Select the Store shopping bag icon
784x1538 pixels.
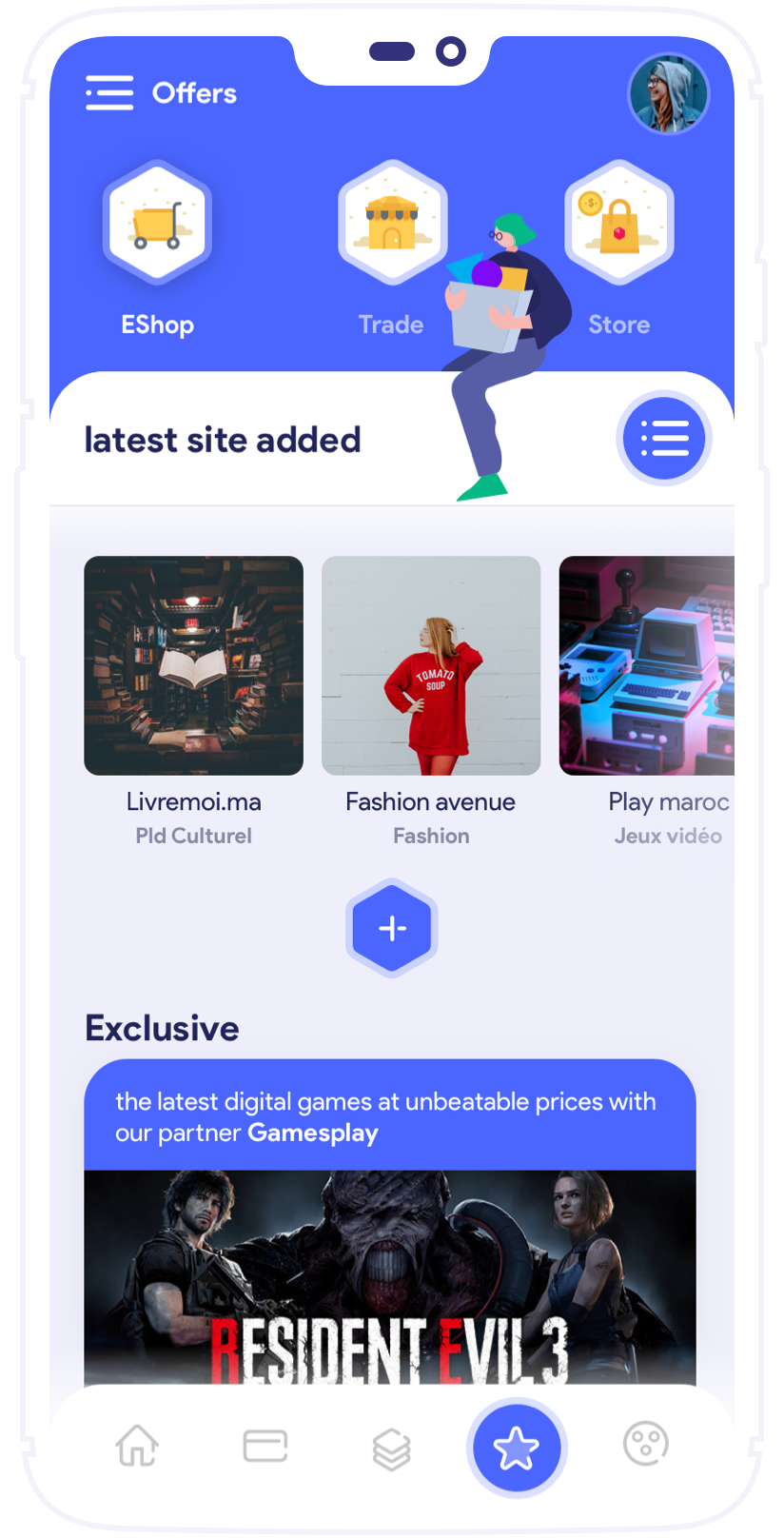pyautogui.click(x=619, y=223)
